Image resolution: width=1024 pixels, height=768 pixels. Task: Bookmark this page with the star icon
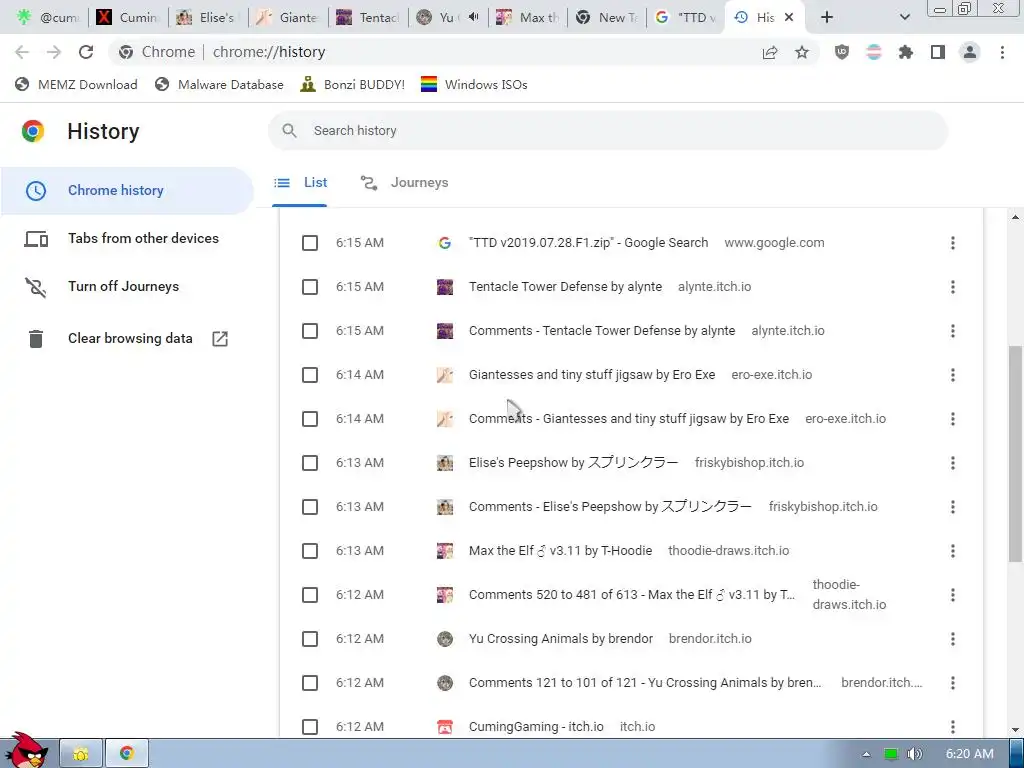[x=802, y=52]
